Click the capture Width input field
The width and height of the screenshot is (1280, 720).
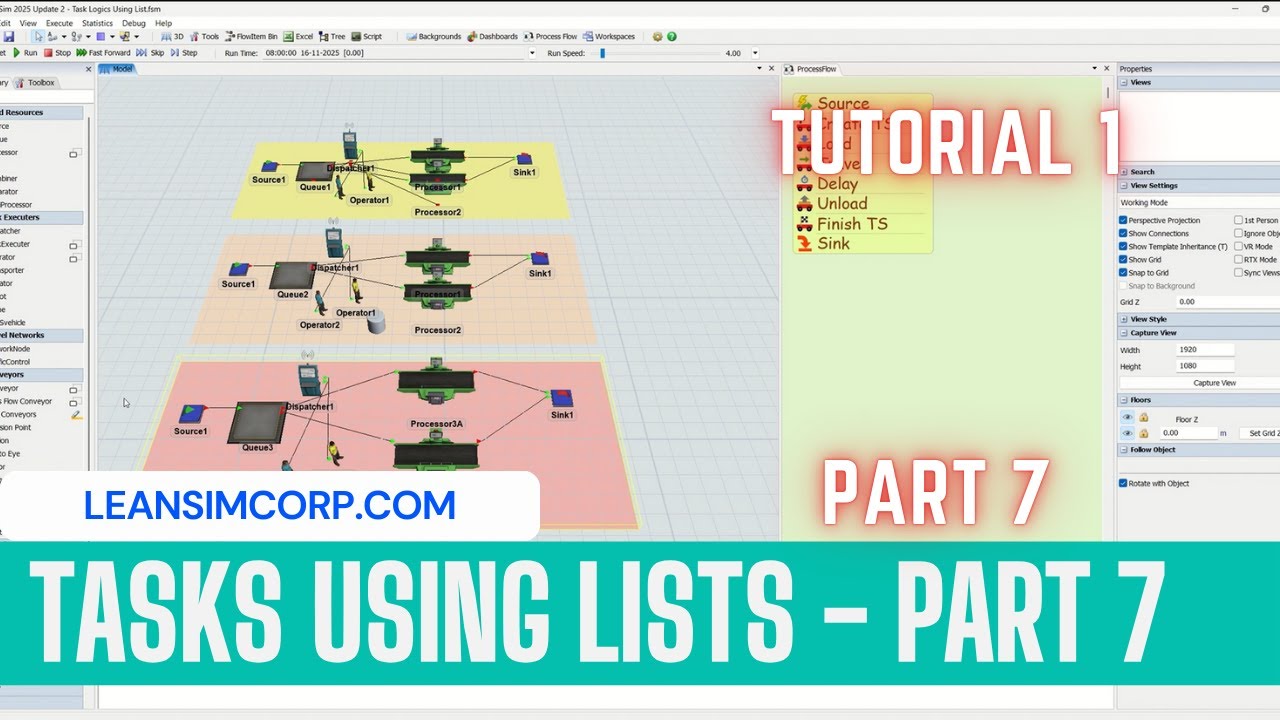click(1205, 350)
